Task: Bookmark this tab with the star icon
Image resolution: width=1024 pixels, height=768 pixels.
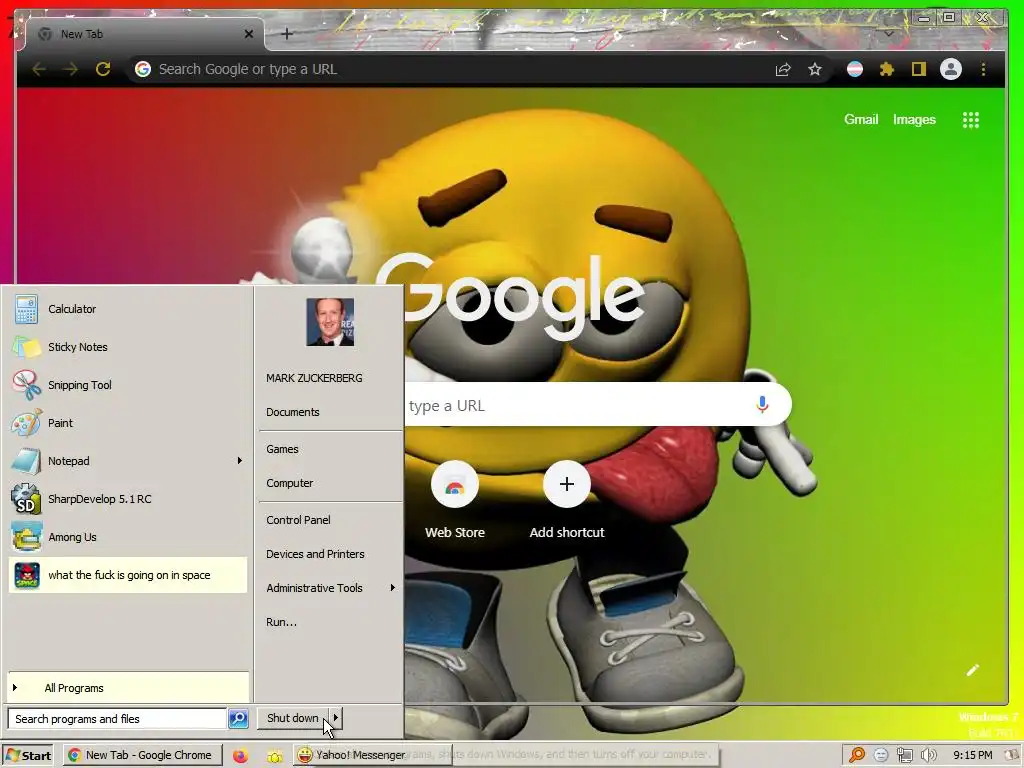Action: tap(814, 69)
